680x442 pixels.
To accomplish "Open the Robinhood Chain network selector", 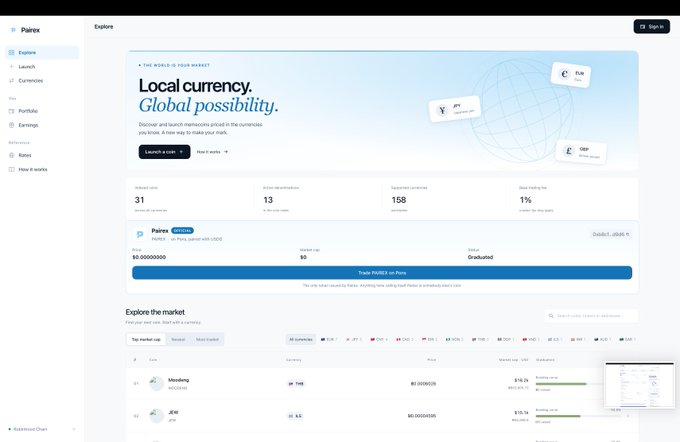I will click(x=42, y=429).
